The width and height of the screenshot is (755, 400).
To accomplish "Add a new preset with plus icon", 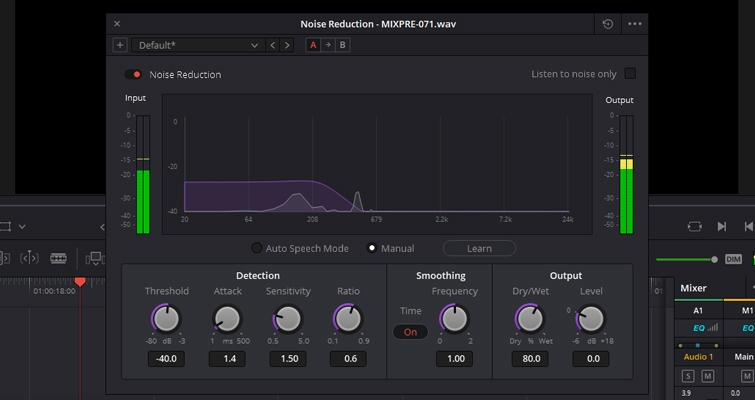I will (120, 45).
